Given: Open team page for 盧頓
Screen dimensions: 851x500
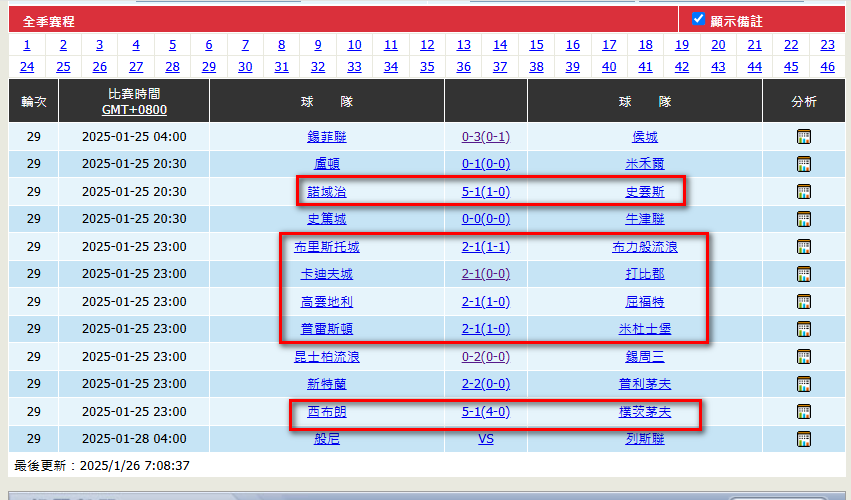Looking at the screenshot, I should (327, 164).
